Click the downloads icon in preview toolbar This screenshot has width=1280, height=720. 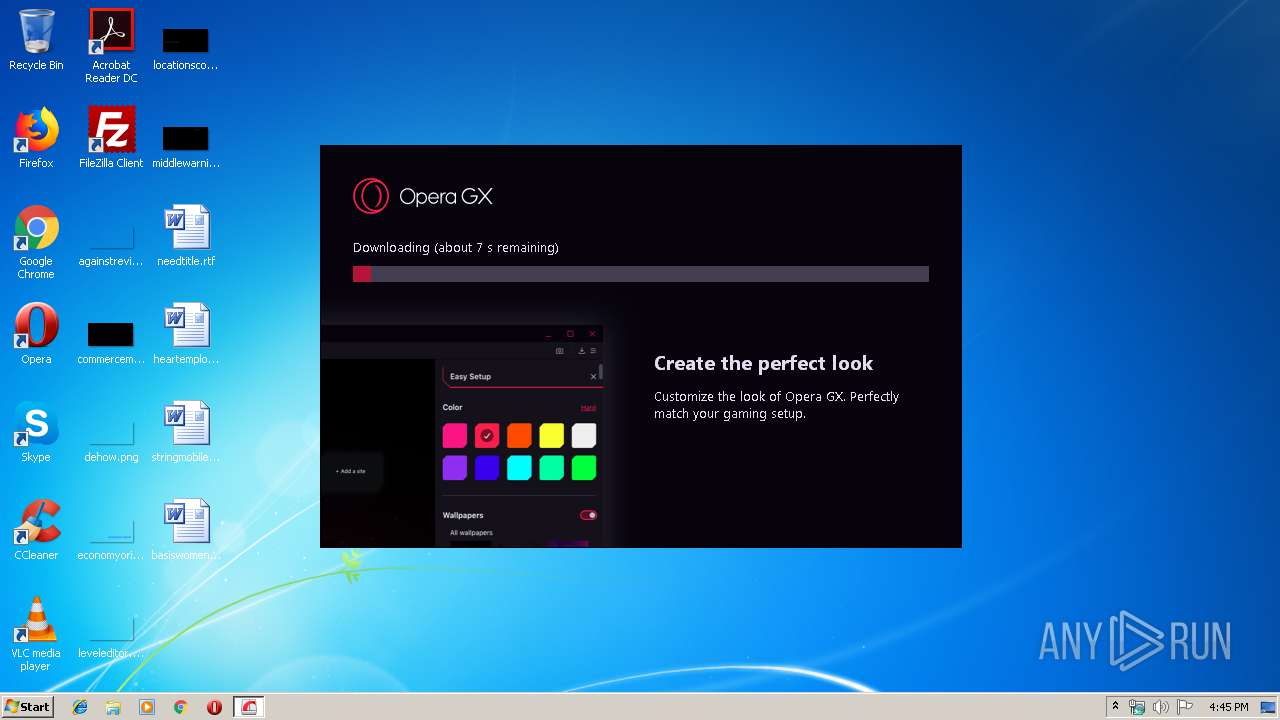click(582, 351)
